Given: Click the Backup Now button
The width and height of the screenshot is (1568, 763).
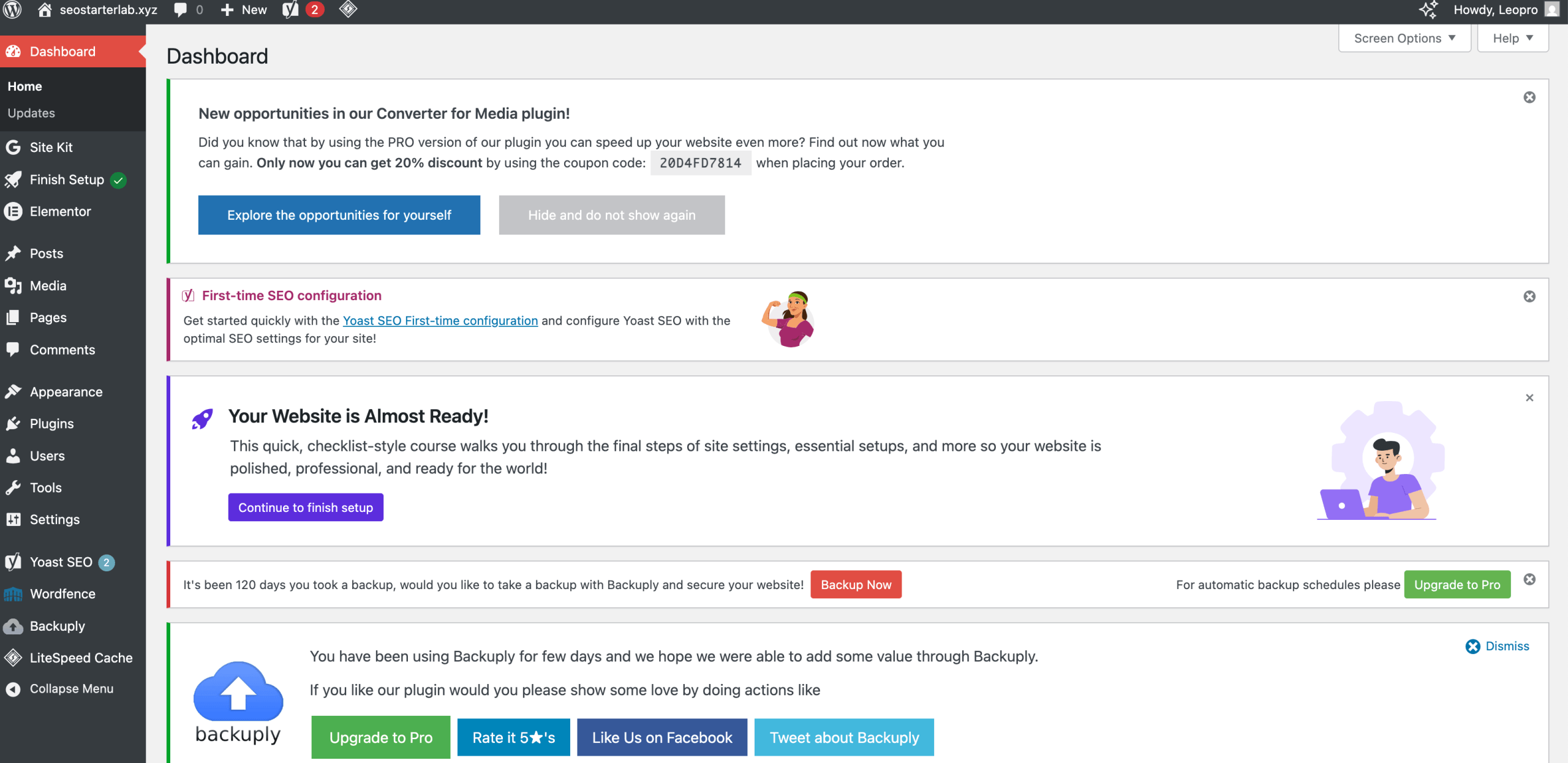Looking at the screenshot, I should click(x=856, y=584).
